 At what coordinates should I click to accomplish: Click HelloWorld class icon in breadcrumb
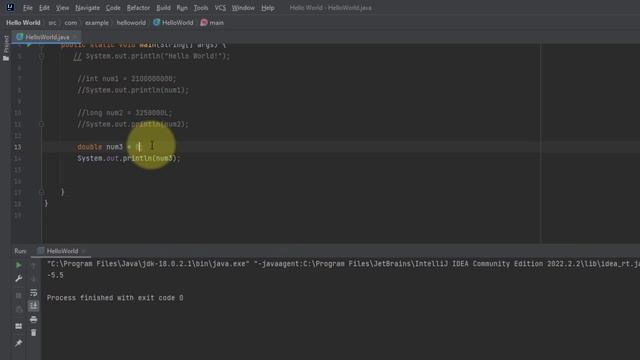[x=157, y=22]
